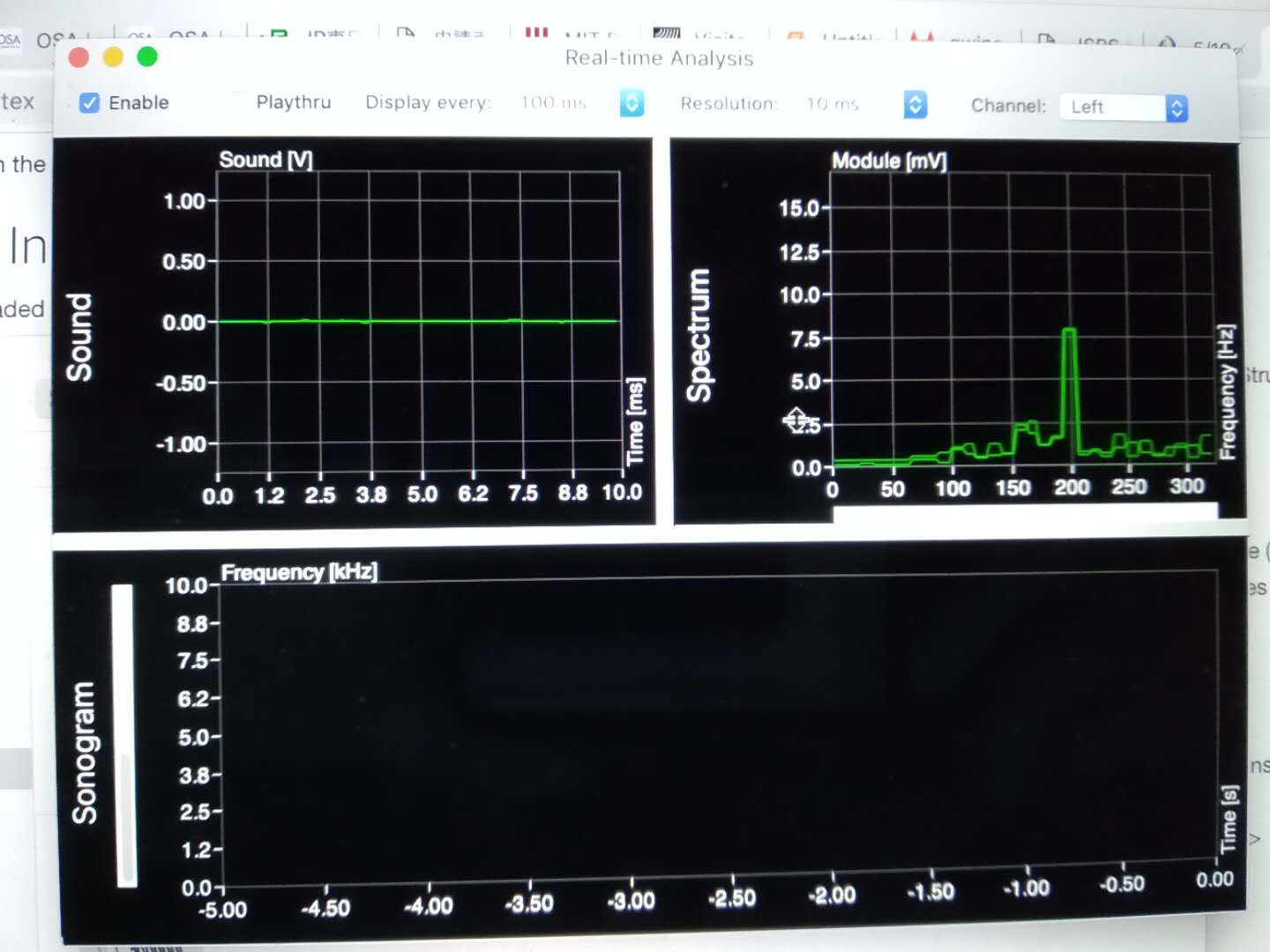Close the Real-time Analysis window
Screen dimensions: 1270x952
pyautogui.click(x=78, y=57)
